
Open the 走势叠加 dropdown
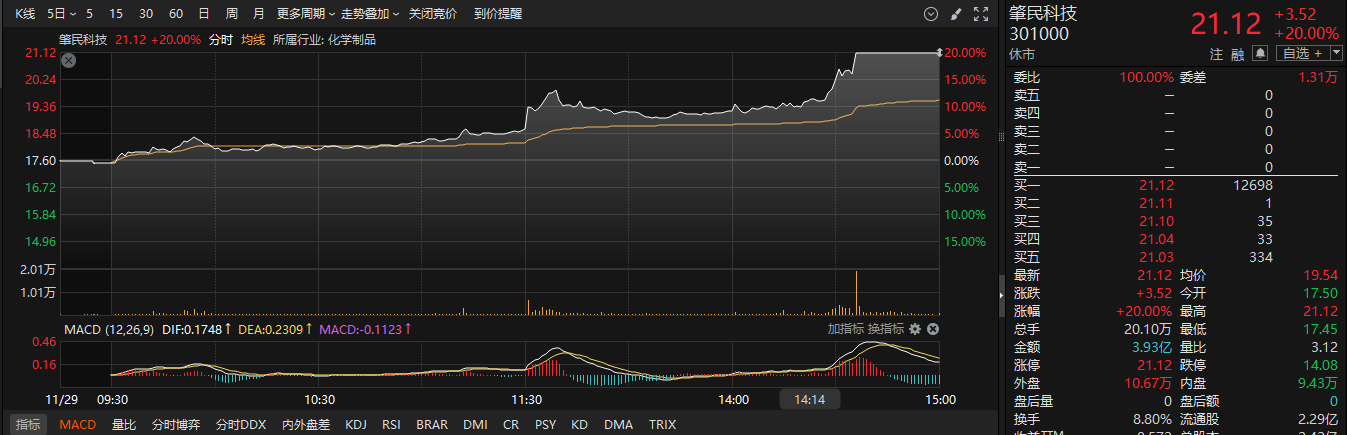click(x=370, y=14)
